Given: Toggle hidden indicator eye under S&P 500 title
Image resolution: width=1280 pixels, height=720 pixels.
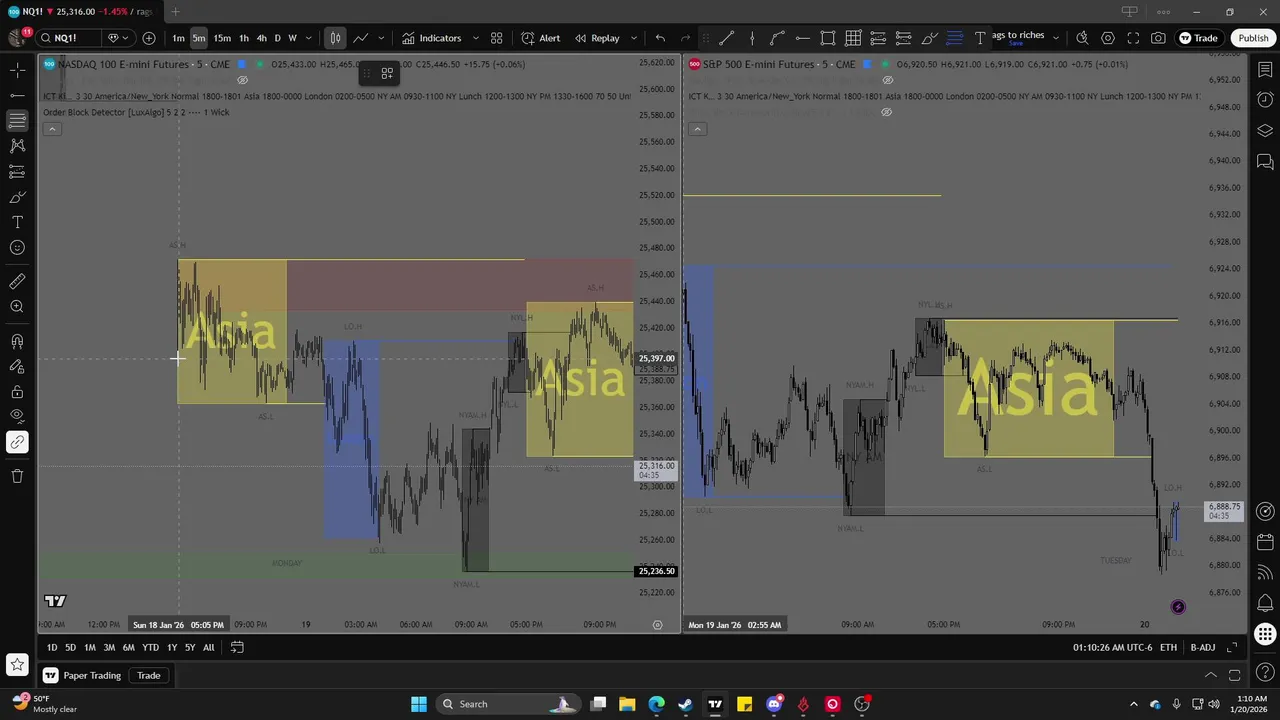Looking at the screenshot, I should (x=887, y=80).
